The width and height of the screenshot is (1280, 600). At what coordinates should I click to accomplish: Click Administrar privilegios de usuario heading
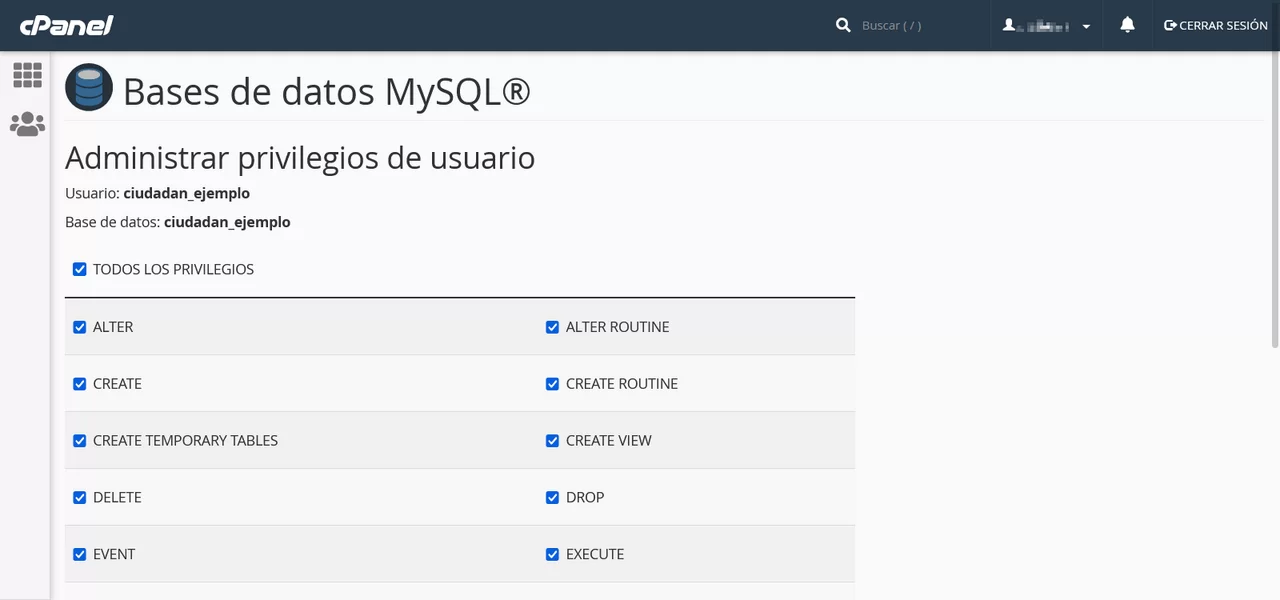[300, 158]
